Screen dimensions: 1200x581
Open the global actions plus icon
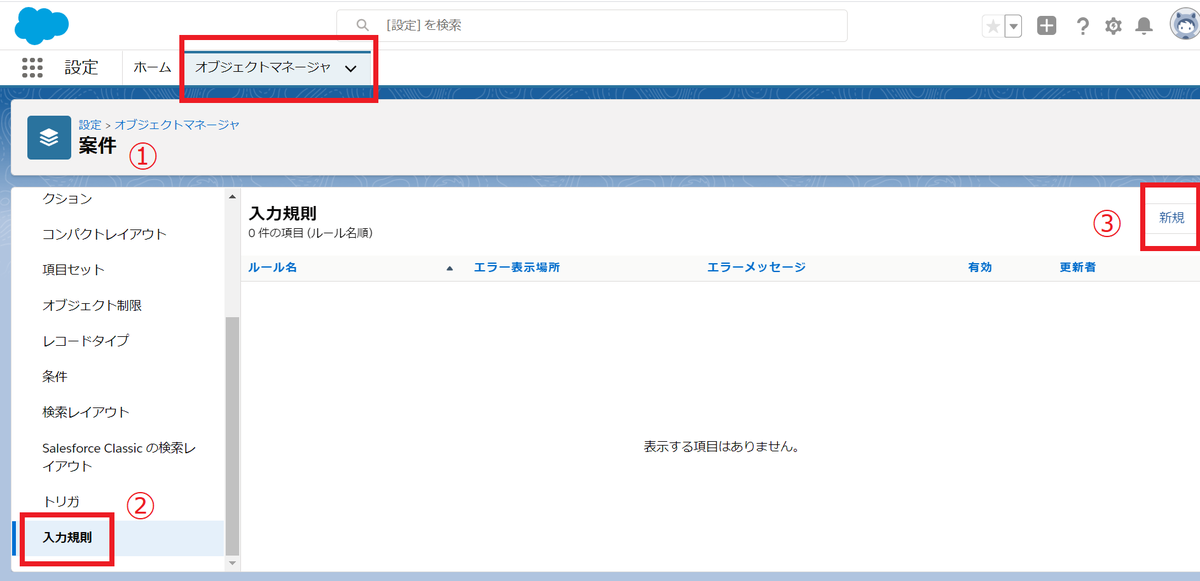click(x=1047, y=26)
